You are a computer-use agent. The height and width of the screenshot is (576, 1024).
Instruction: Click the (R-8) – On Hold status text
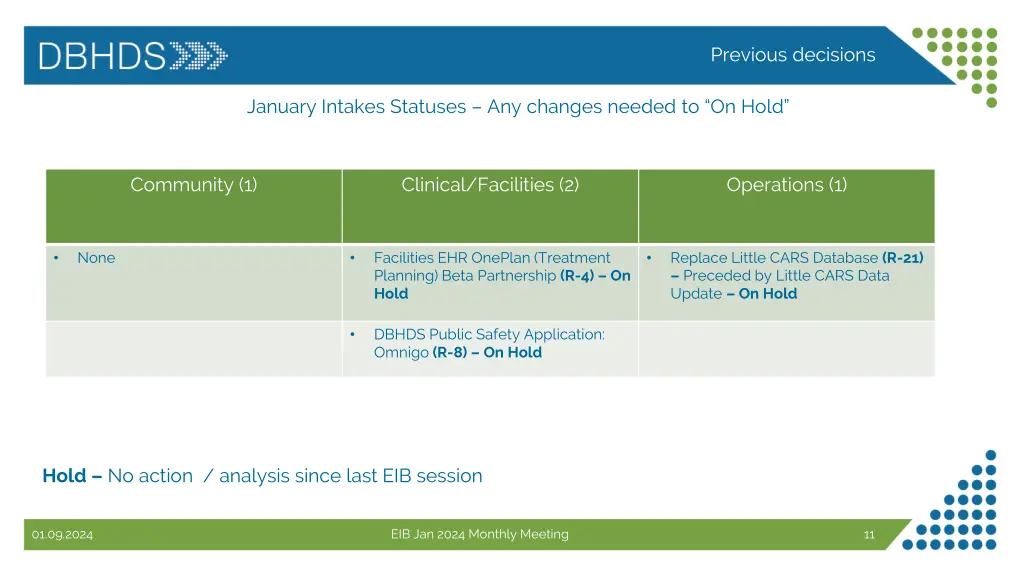[487, 353]
